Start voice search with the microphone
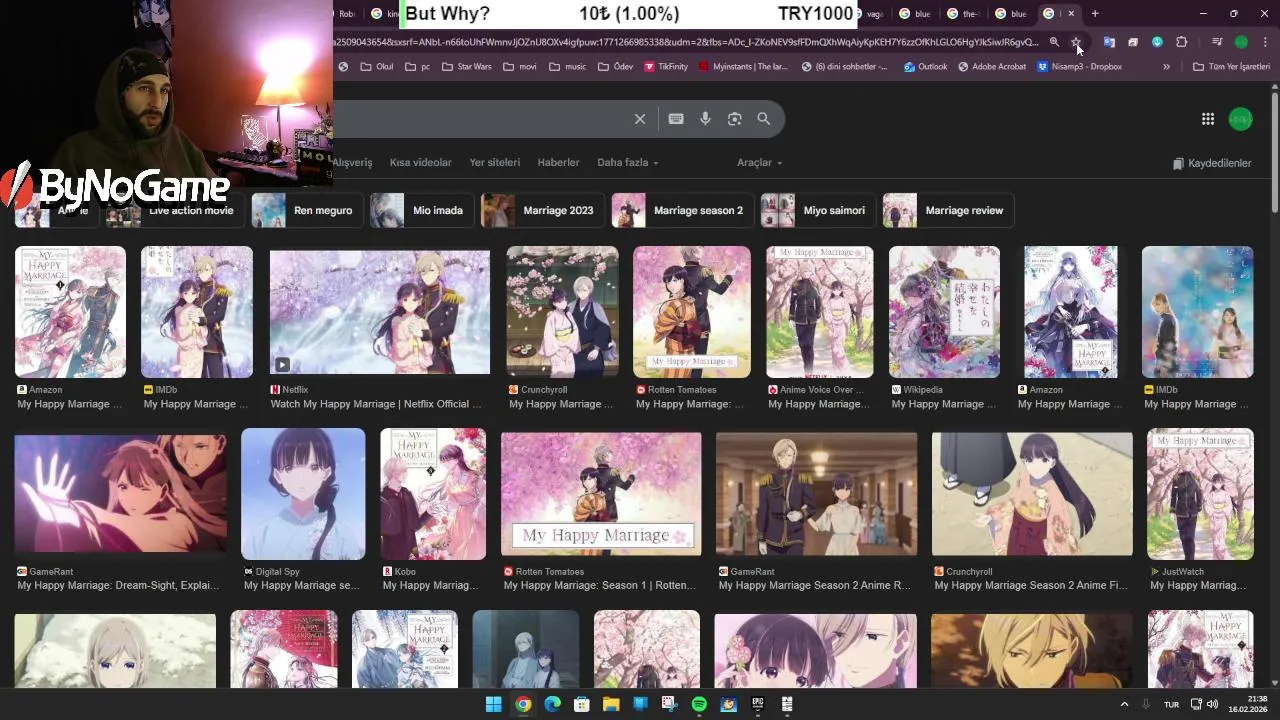Image resolution: width=1280 pixels, height=720 pixels. (705, 119)
